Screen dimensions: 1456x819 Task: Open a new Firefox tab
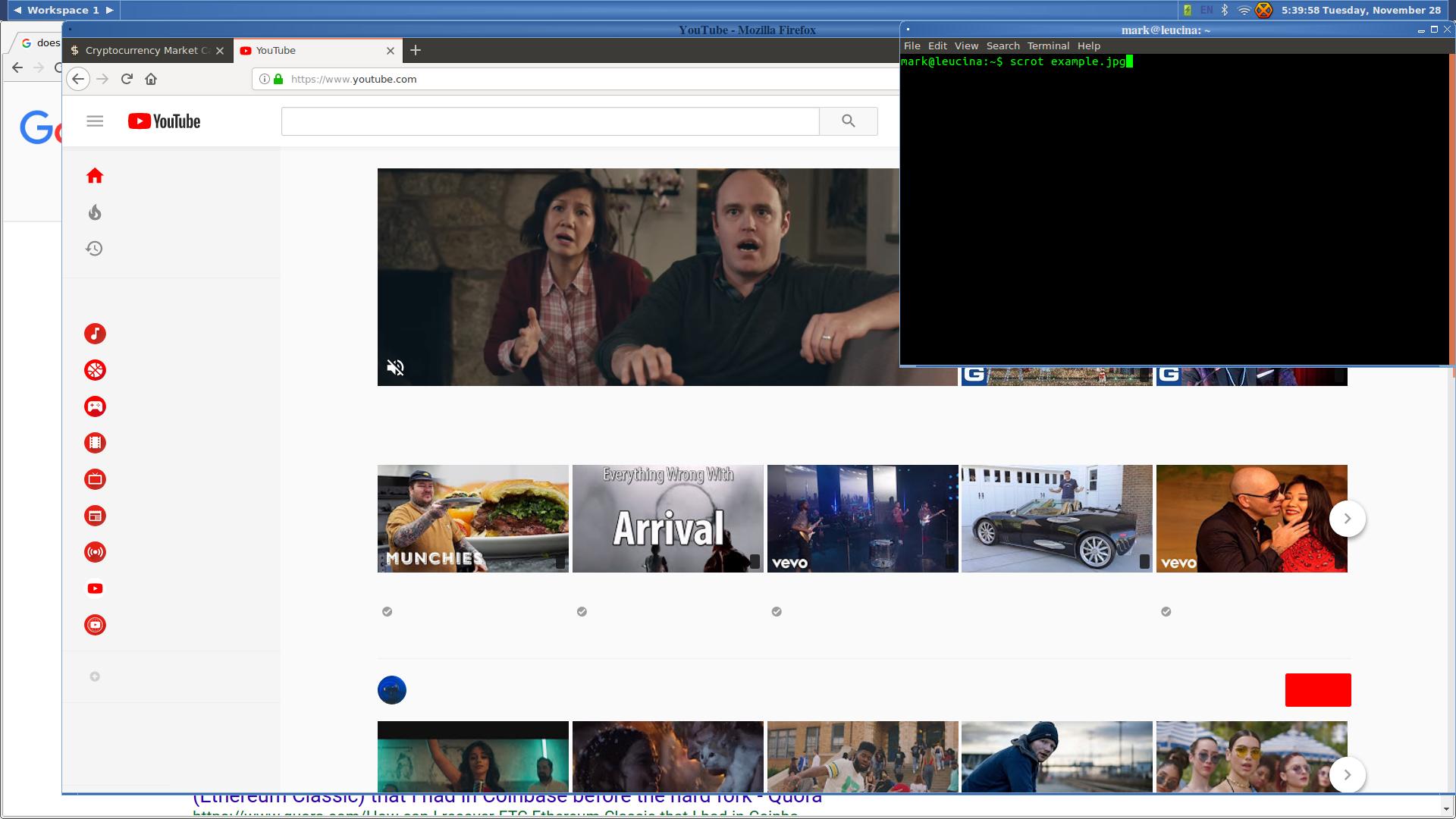416,51
